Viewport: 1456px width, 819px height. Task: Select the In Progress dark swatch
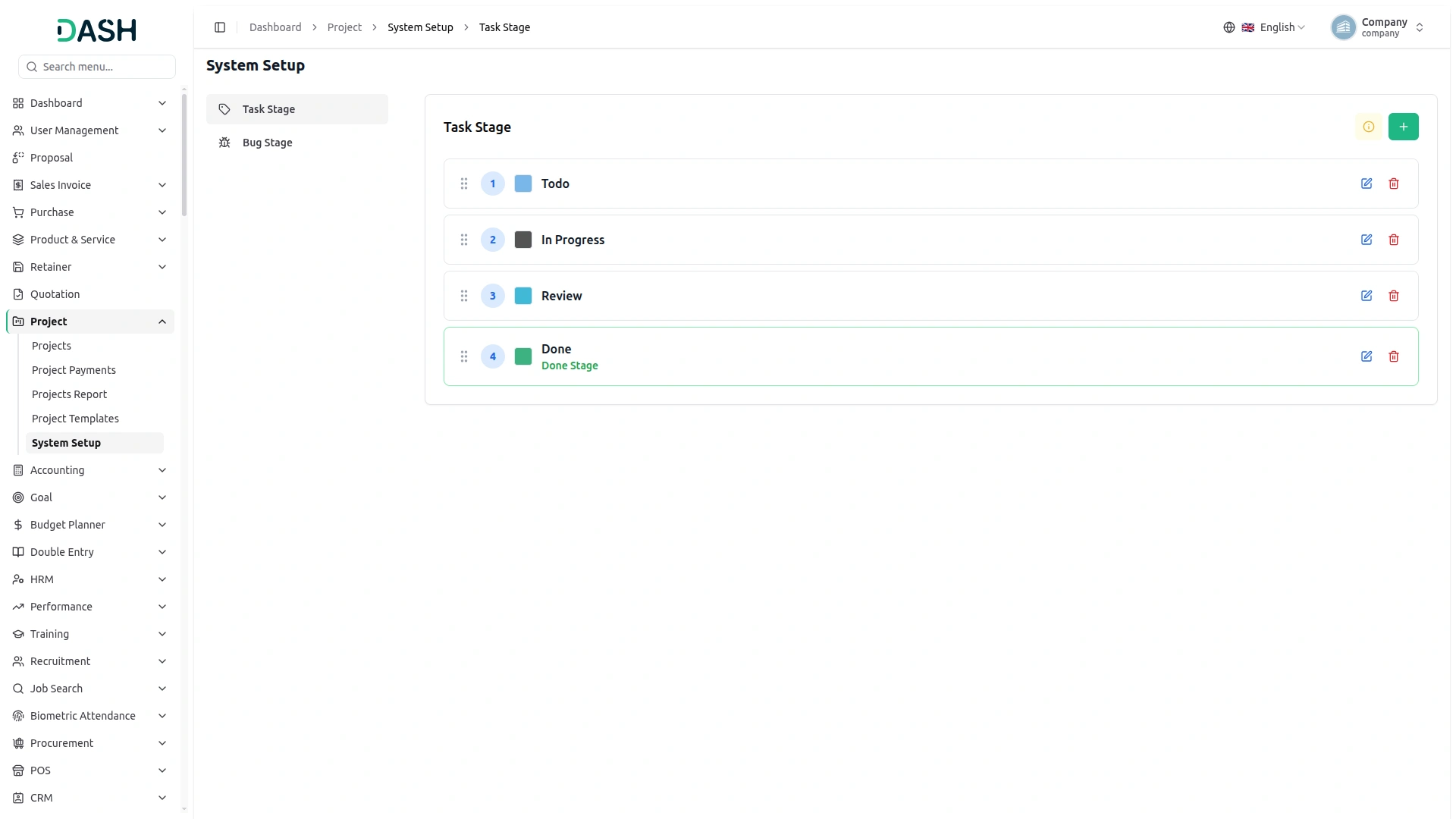523,240
